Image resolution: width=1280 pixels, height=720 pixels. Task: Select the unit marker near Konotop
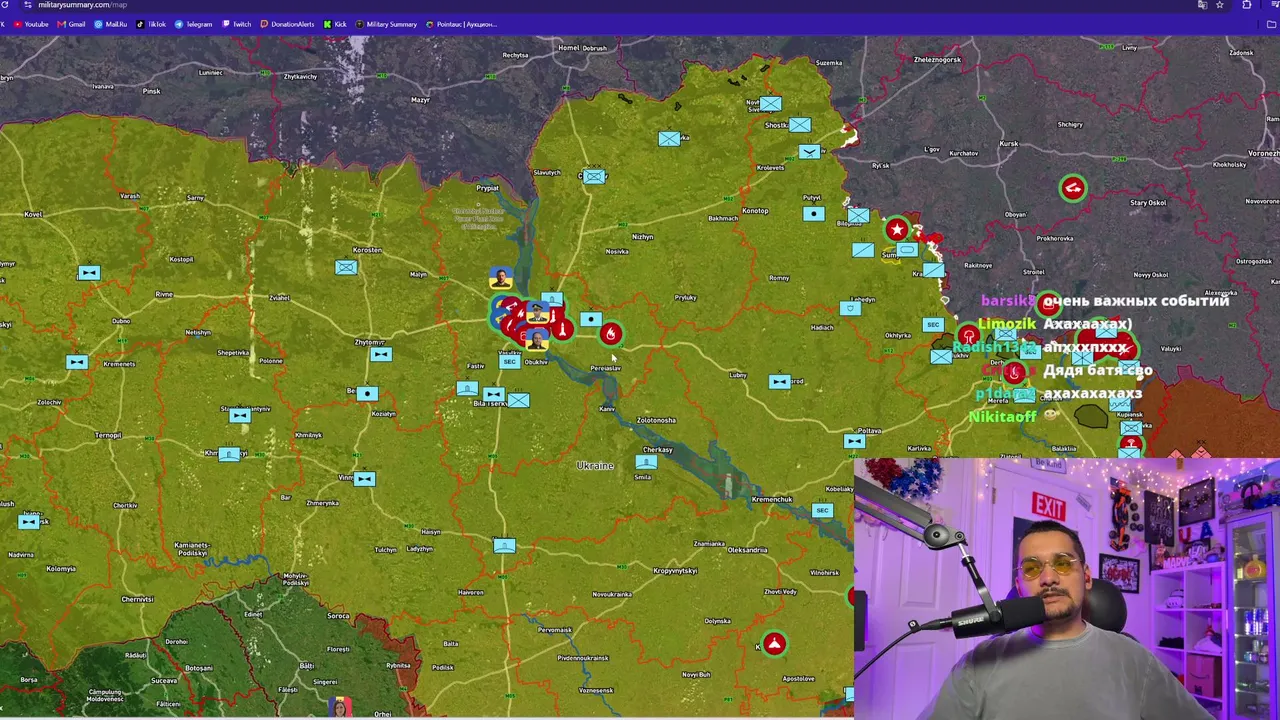813,213
